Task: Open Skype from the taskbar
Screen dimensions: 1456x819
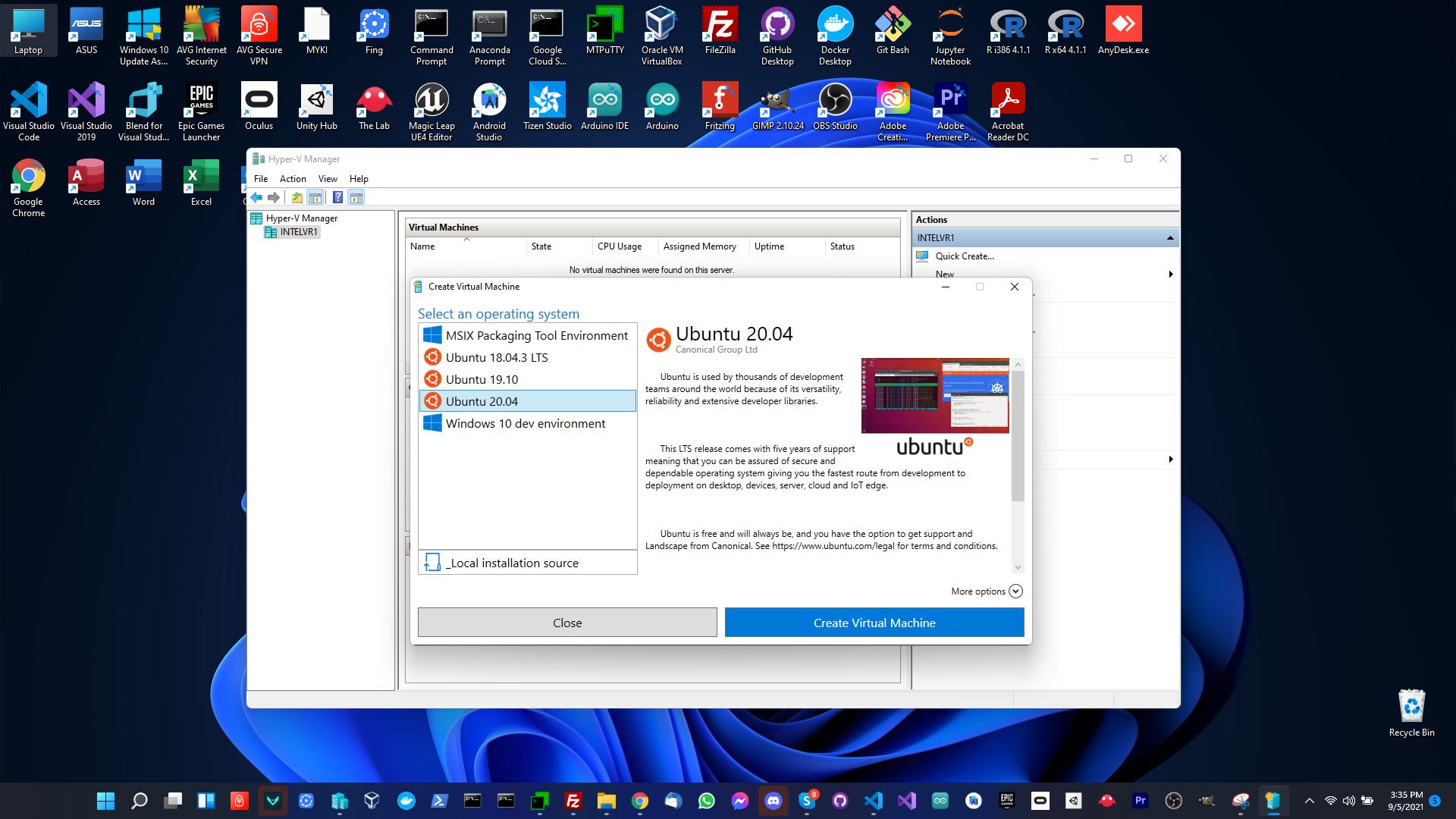Action: coord(807,801)
